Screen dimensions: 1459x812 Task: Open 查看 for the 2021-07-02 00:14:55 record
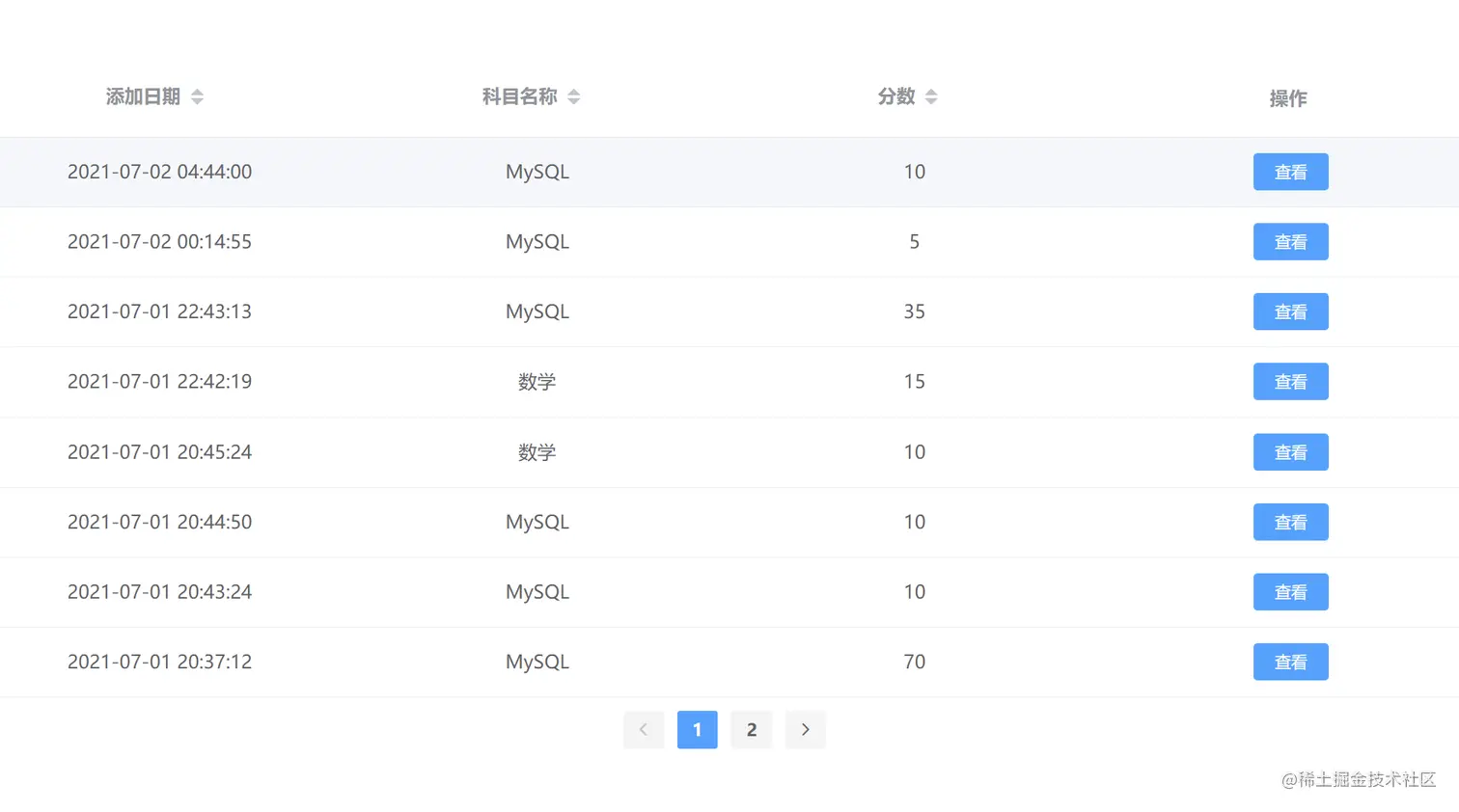tap(1291, 242)
